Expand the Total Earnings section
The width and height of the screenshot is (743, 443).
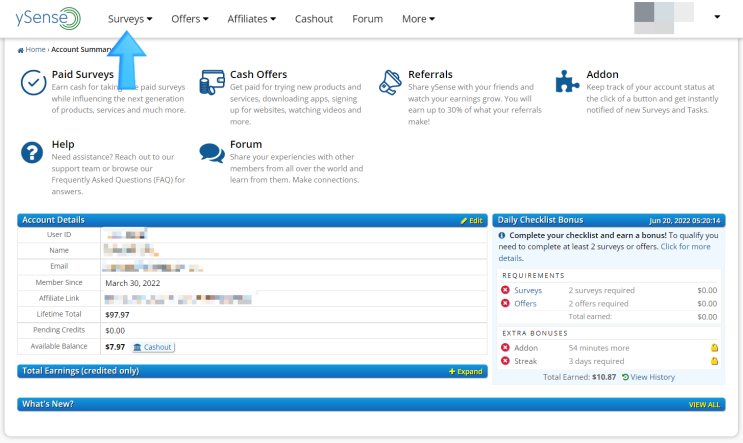pos(465,371)
